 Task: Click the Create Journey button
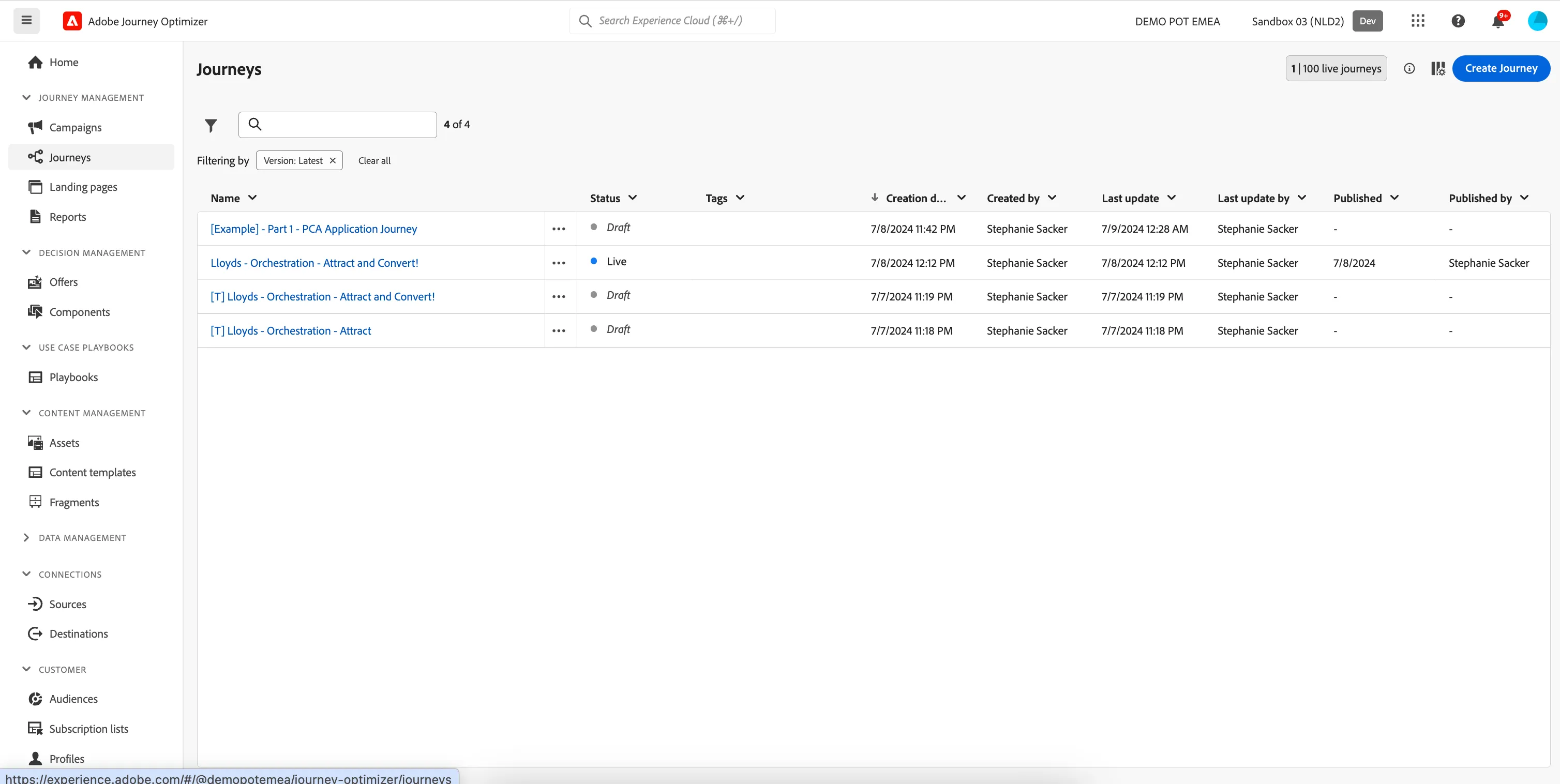(1501, 68)
